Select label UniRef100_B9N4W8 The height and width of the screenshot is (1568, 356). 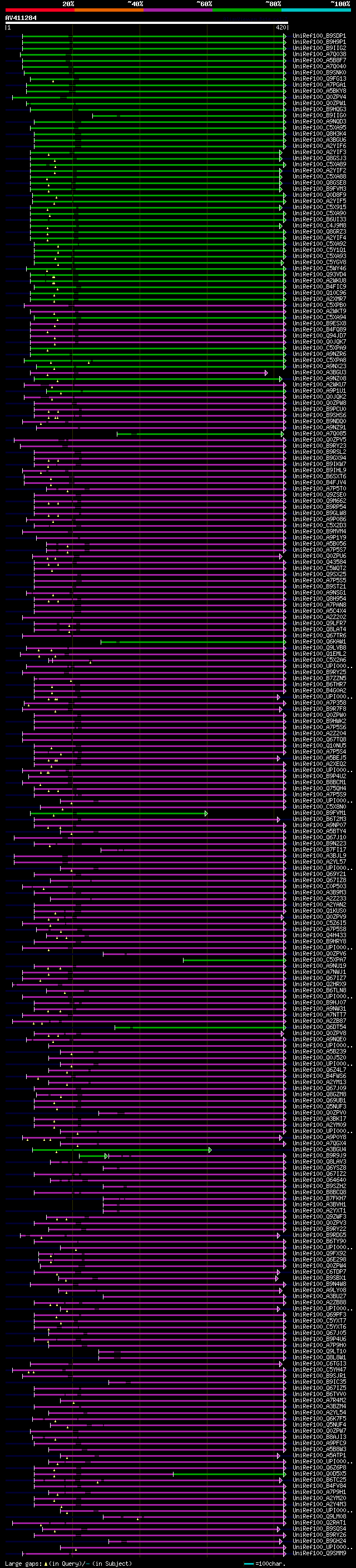tap(319, 1284)
